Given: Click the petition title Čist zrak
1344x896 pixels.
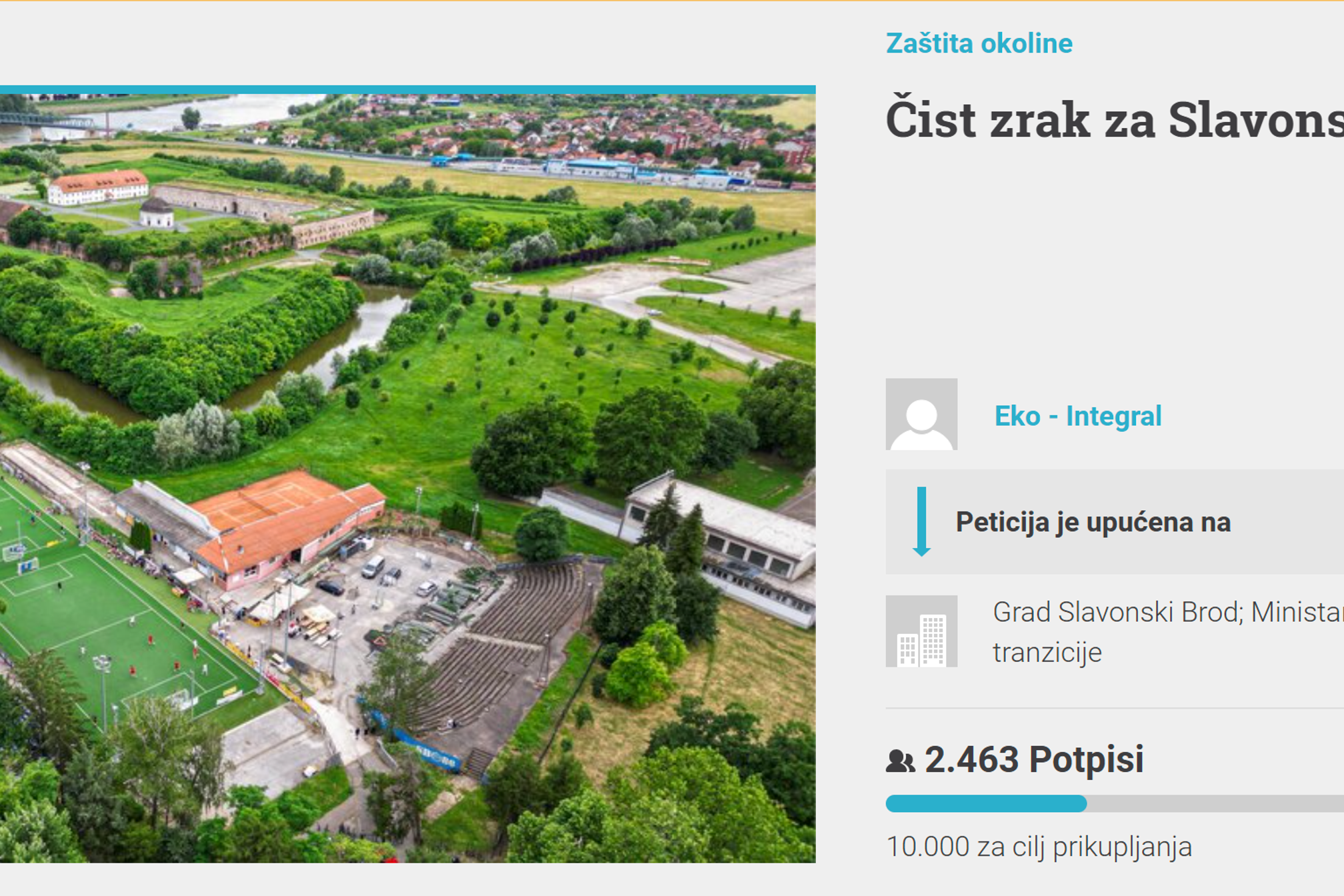Looking at the screenshot, I should pyautogui.click(x=1115, y=120).
